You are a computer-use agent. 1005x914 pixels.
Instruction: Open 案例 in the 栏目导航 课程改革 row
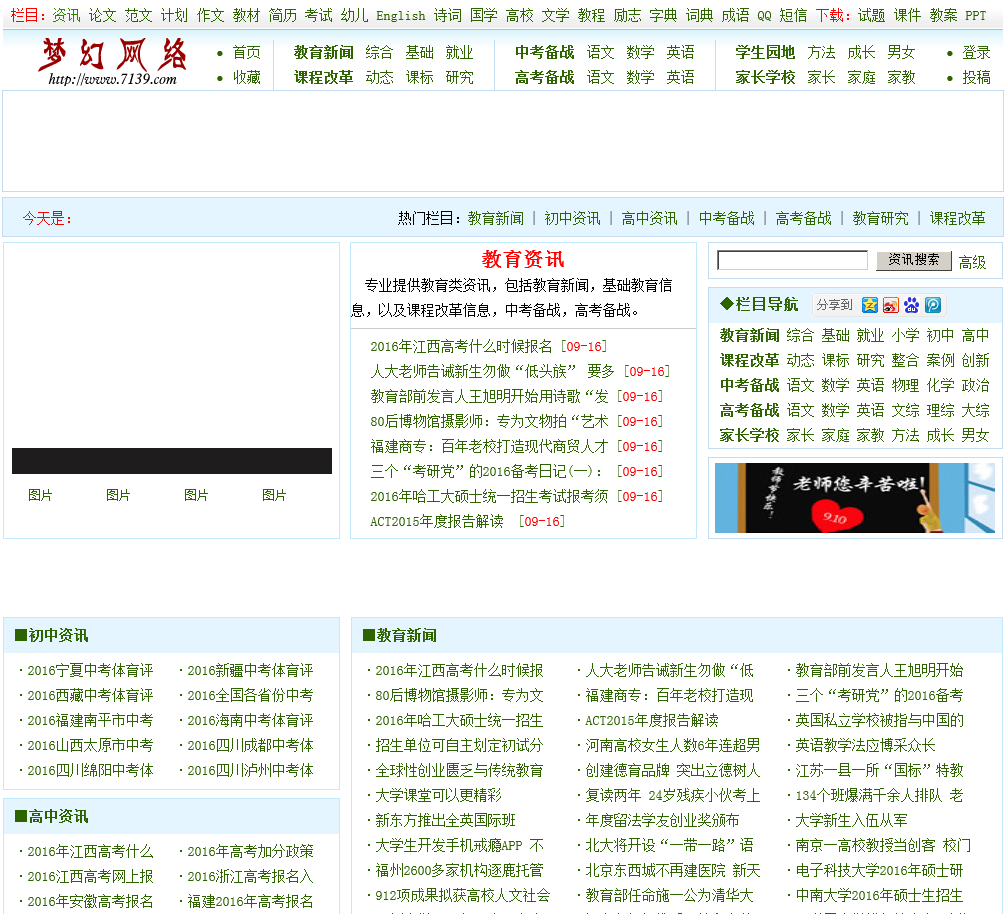click(x=940, y=360)
